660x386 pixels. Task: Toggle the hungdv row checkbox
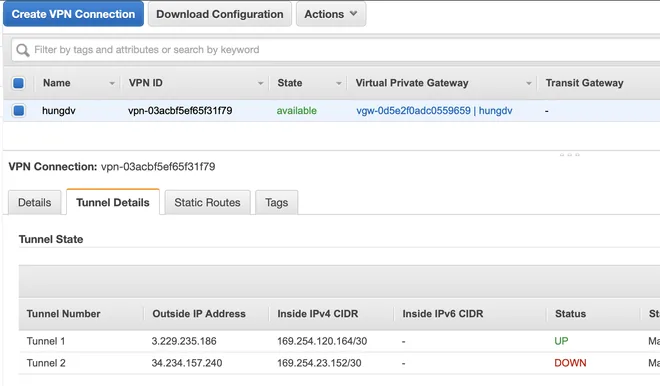19,111
